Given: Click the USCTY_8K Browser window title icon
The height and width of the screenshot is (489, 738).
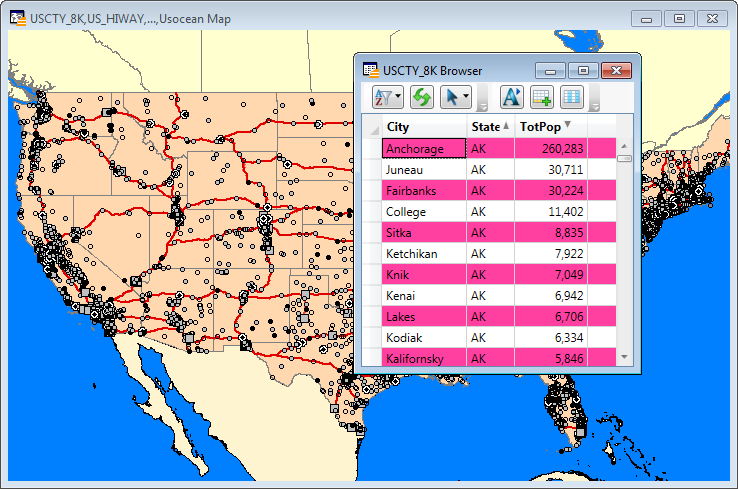Looking at the screenshot, I should pos(370,70).
